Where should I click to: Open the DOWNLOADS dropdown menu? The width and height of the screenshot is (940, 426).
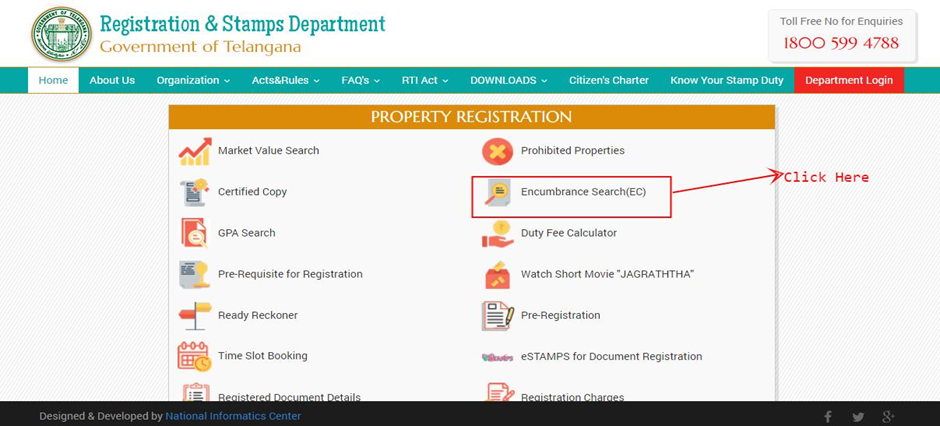(x=508, y=80)
